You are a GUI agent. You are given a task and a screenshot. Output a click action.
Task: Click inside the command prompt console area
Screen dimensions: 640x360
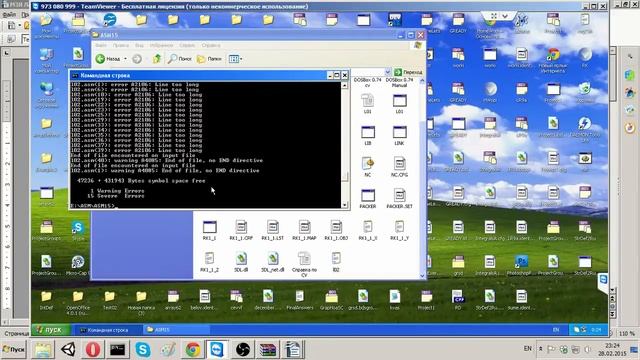click(x=206, y=144)
